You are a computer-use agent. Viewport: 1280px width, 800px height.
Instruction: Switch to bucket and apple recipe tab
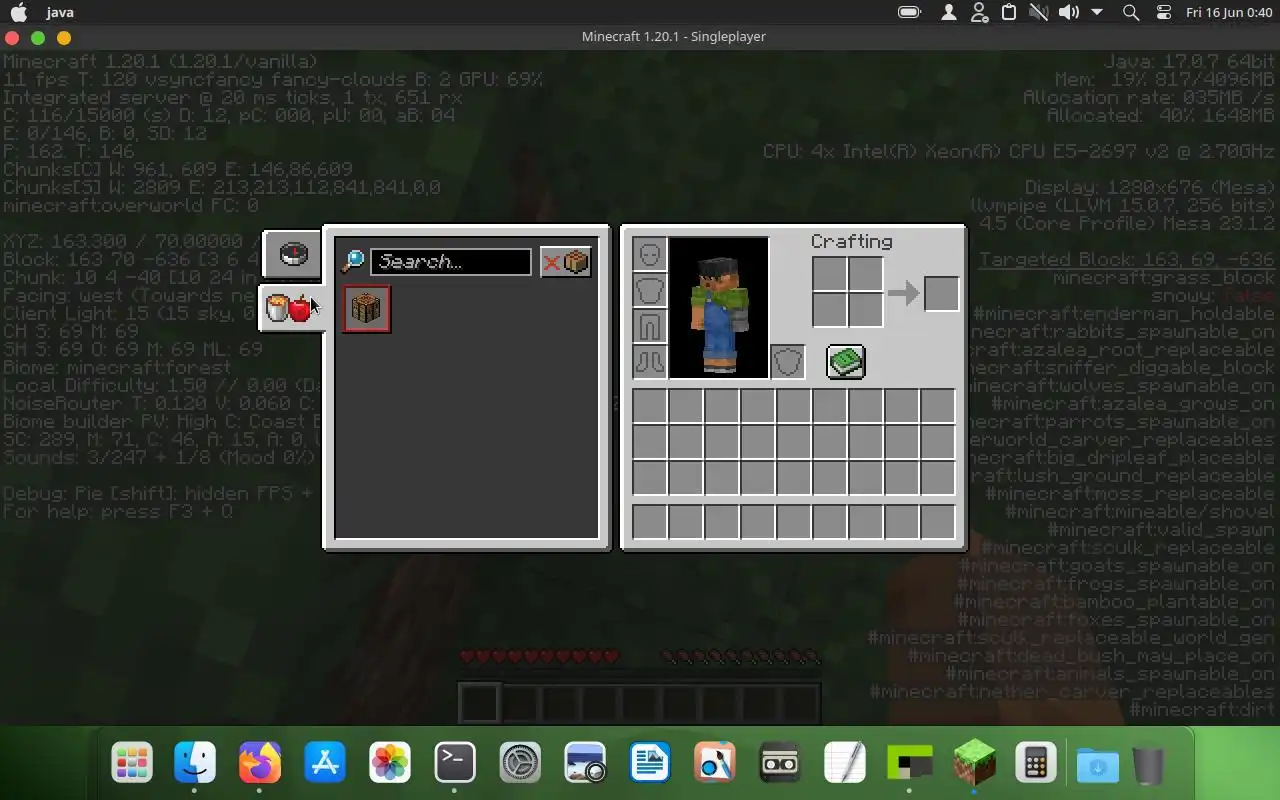tap(290, 308)
